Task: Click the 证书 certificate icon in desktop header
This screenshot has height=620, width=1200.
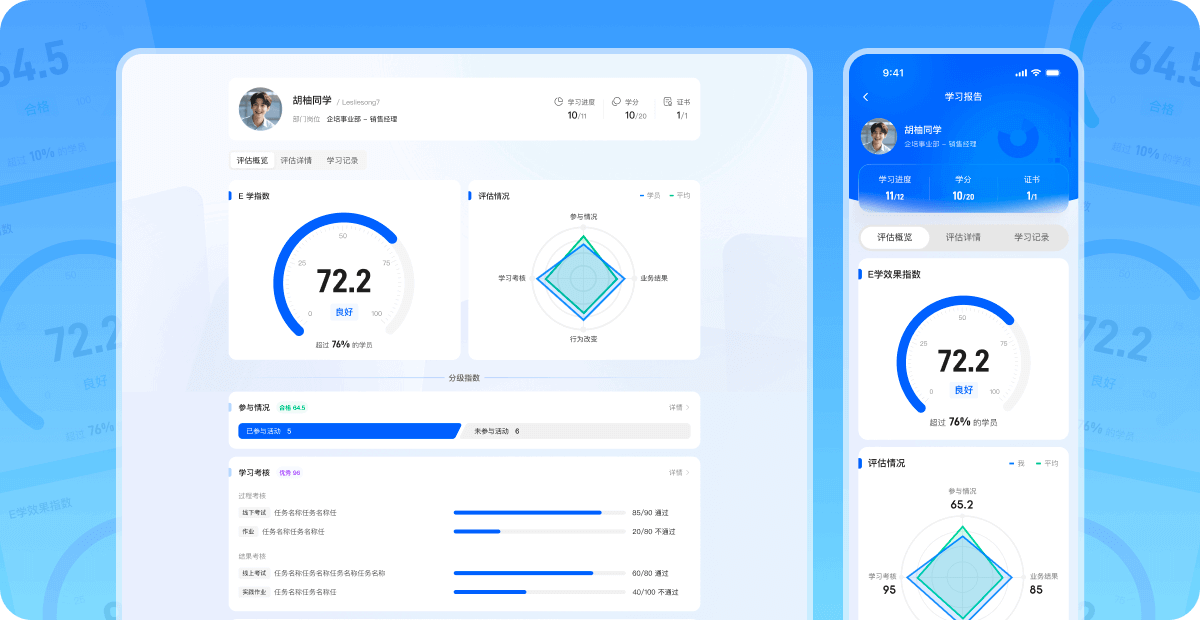Action: coord(668,102)
